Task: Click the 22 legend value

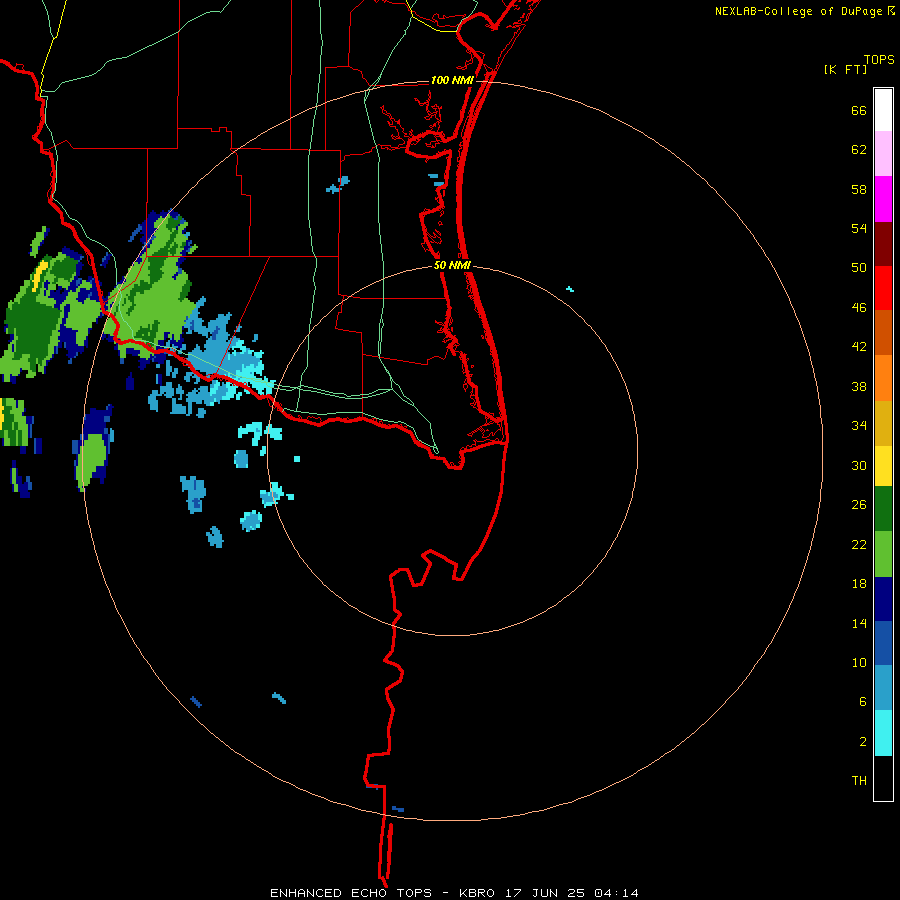Action: [x=859, y=544]
